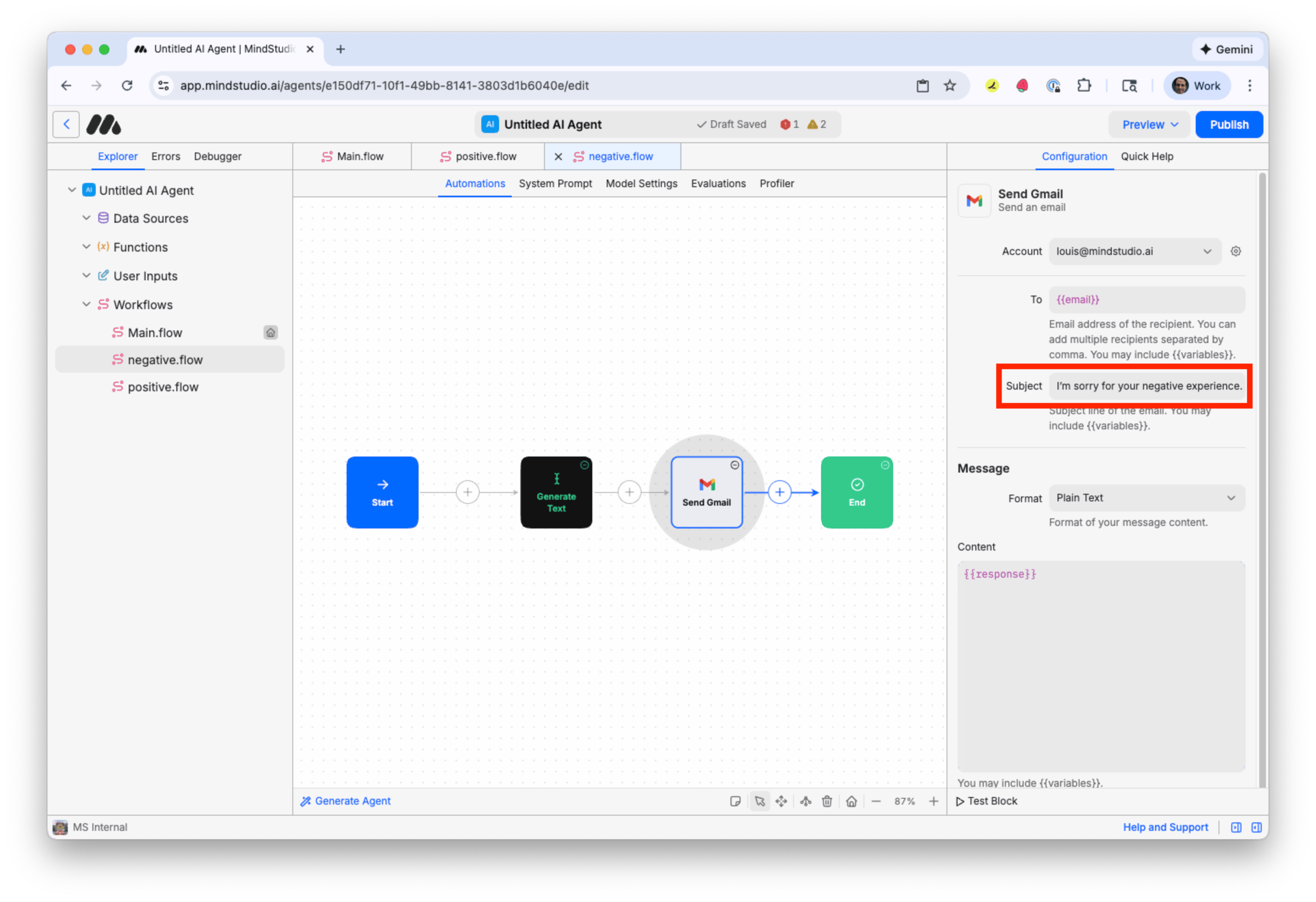Click zoom out minus in canvas toolbar

[x=876, y=801]
